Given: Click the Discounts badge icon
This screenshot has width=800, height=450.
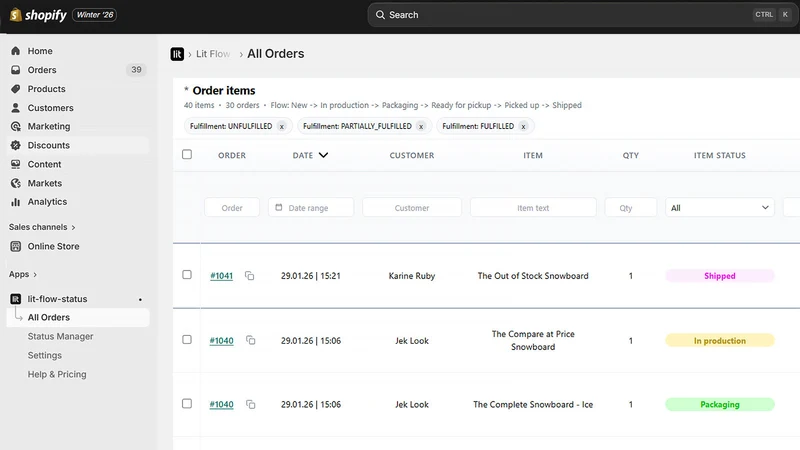Looking at the screenshot, I should tap(16, 145).
